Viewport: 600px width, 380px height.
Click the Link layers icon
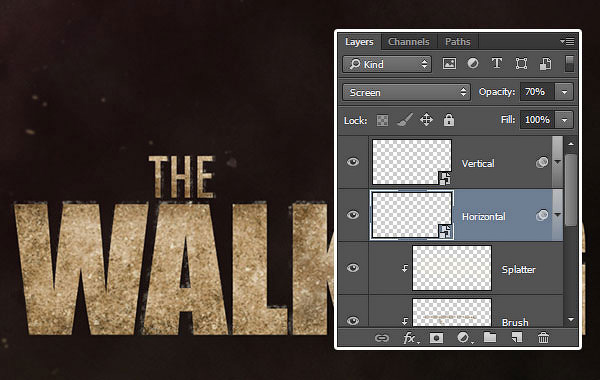pos(382,338)
